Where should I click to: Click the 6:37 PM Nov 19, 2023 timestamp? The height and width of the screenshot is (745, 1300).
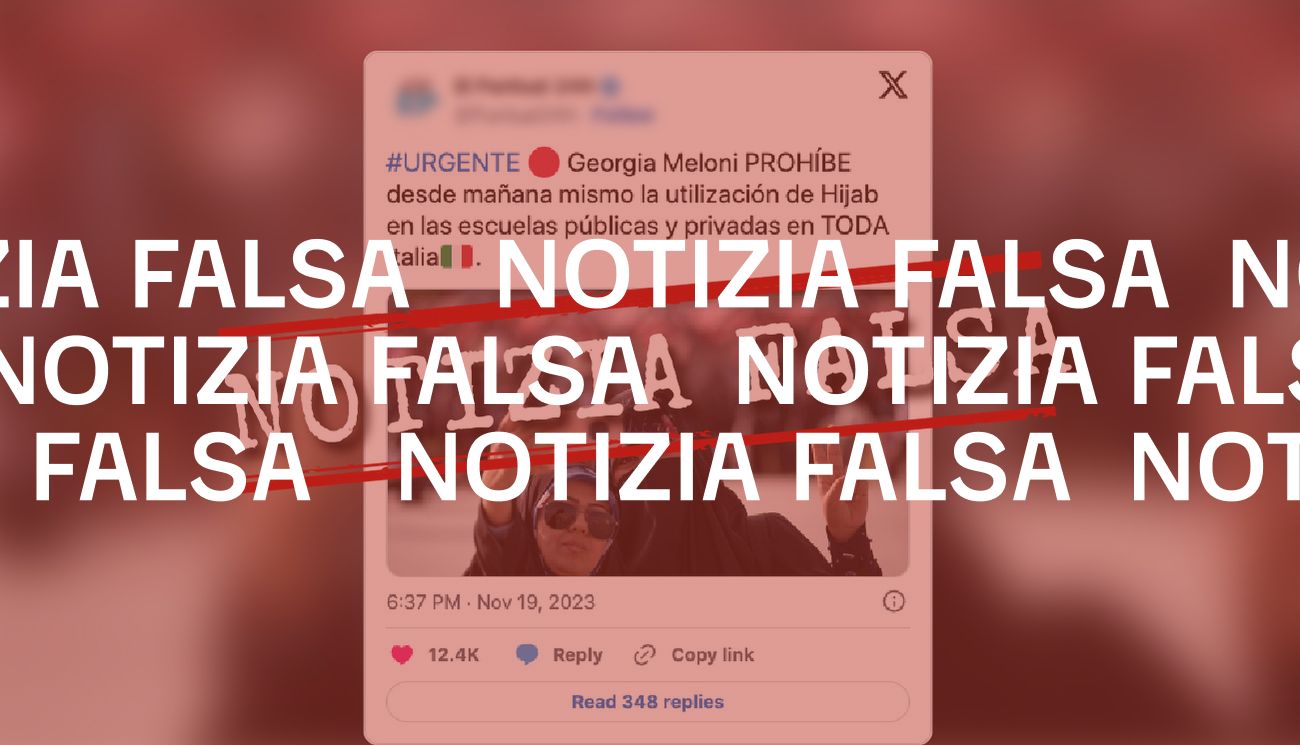tap(490, 602)
